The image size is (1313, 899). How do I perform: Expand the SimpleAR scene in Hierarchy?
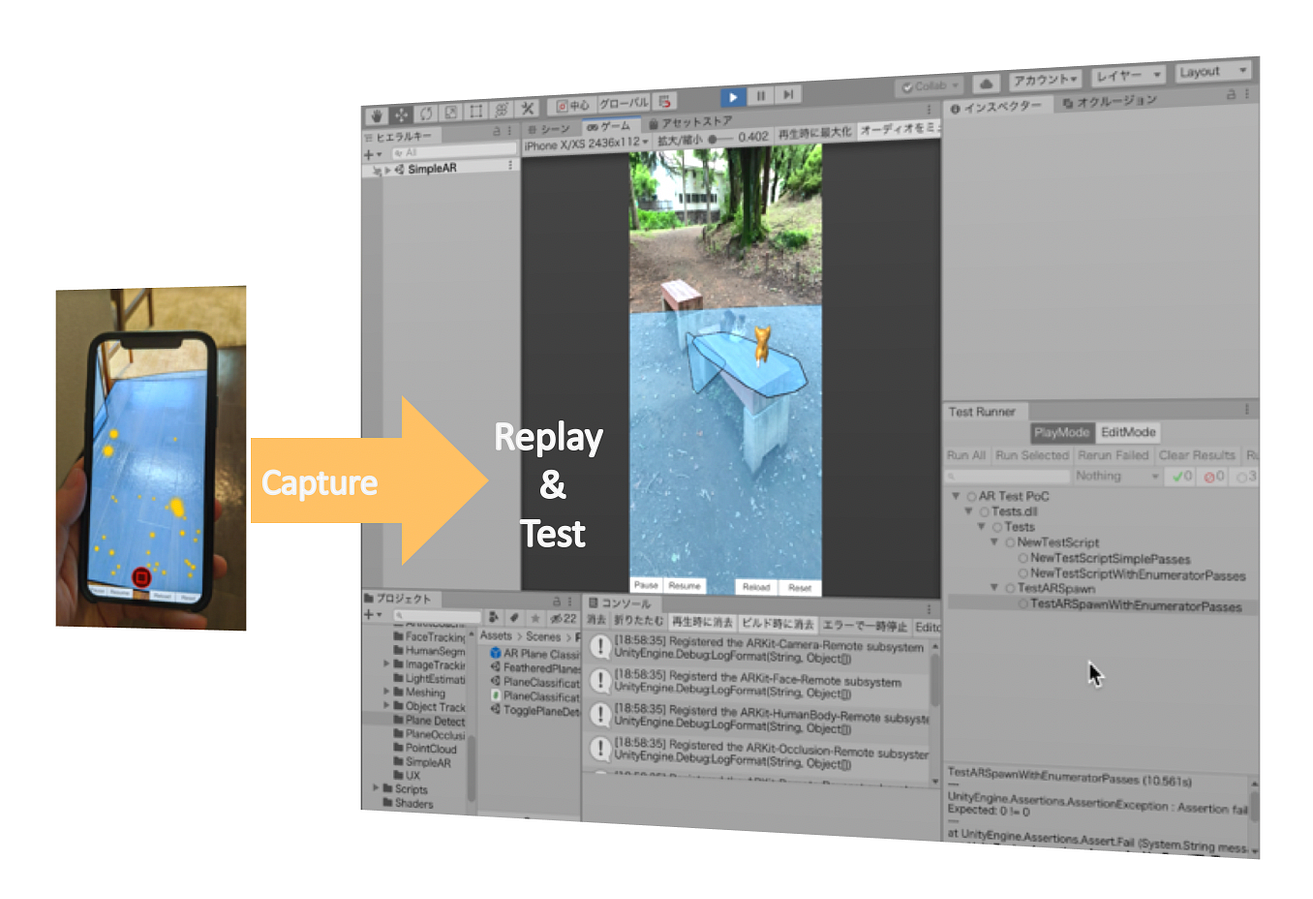point(388,170)
